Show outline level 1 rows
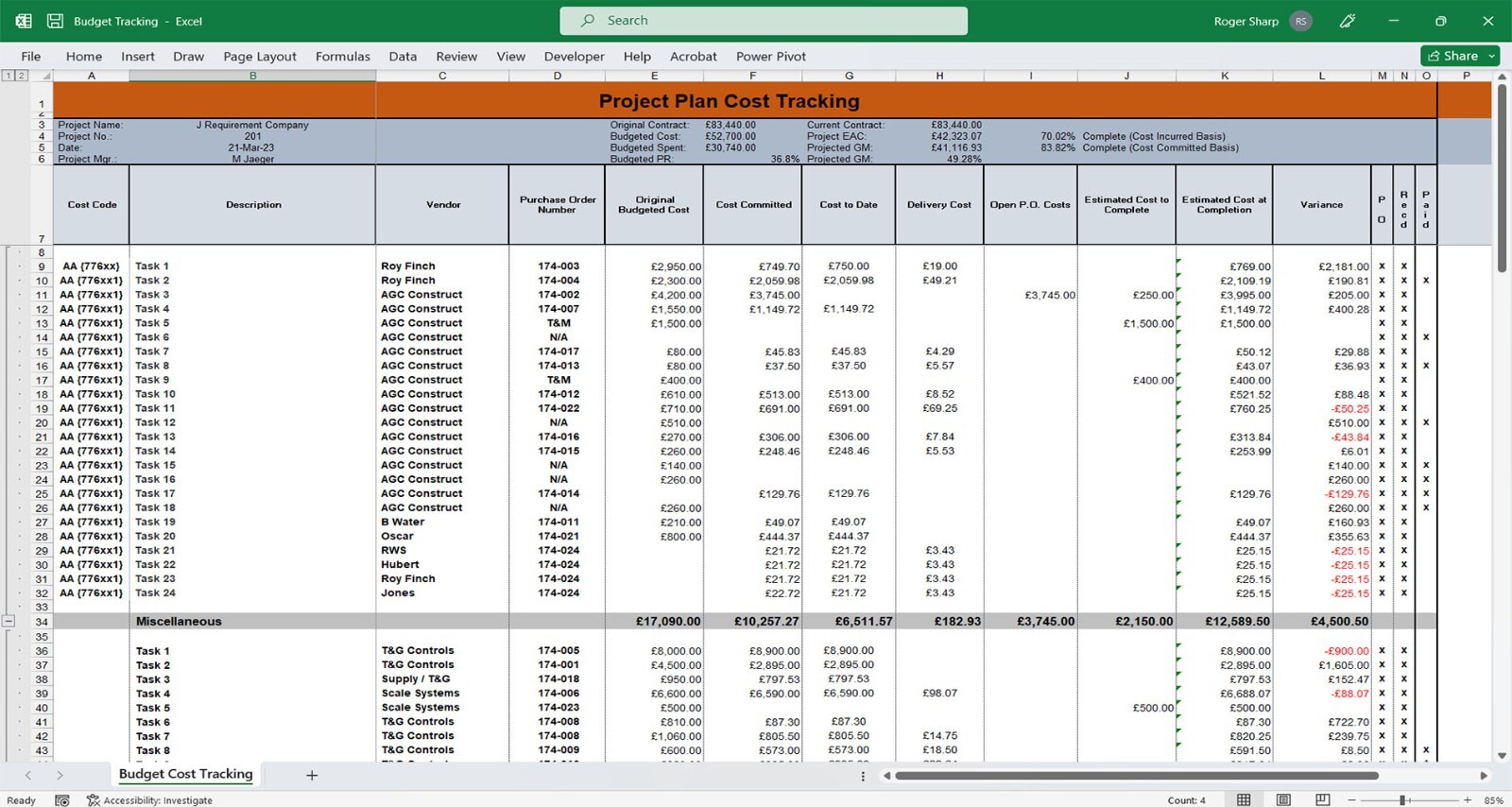 point(9,76)
